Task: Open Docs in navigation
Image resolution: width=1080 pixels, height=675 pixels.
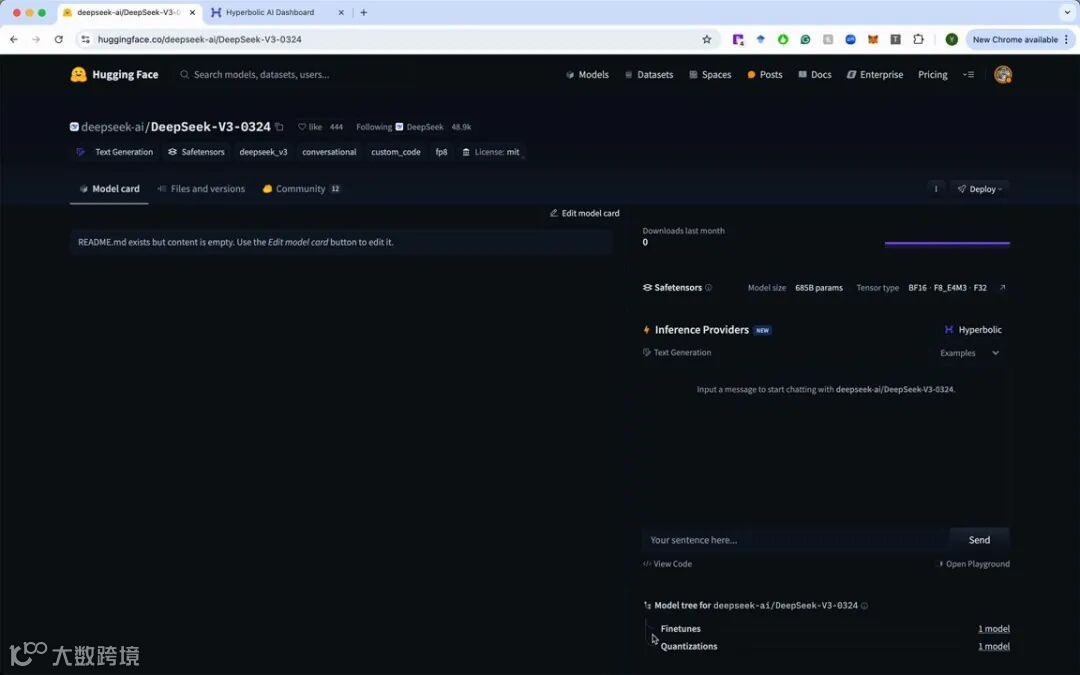Action: tap(815, 74)
